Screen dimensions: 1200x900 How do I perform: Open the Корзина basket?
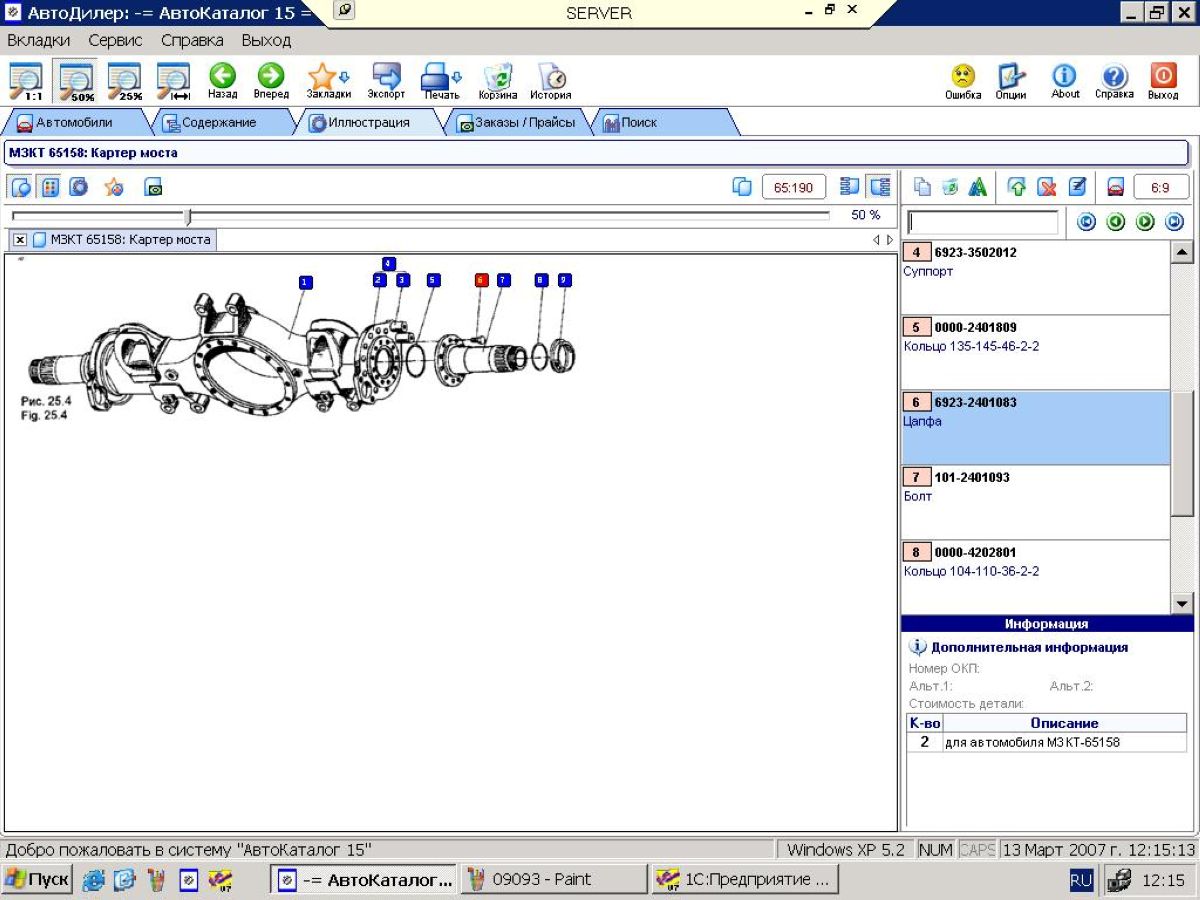click(498, 82)
